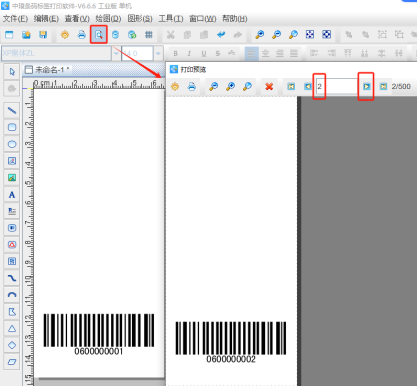Select the curve line tool

click(x=12, y=278)
